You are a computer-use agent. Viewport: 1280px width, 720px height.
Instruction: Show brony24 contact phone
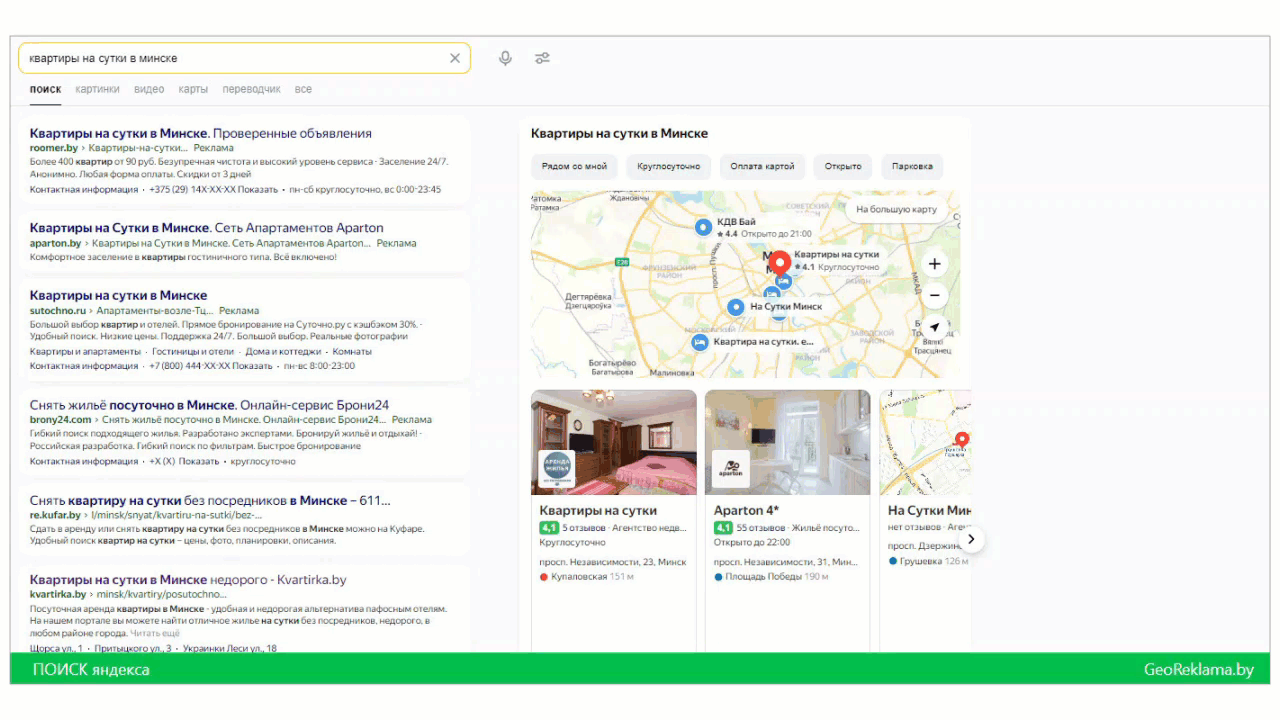click(x=199, y=461)
